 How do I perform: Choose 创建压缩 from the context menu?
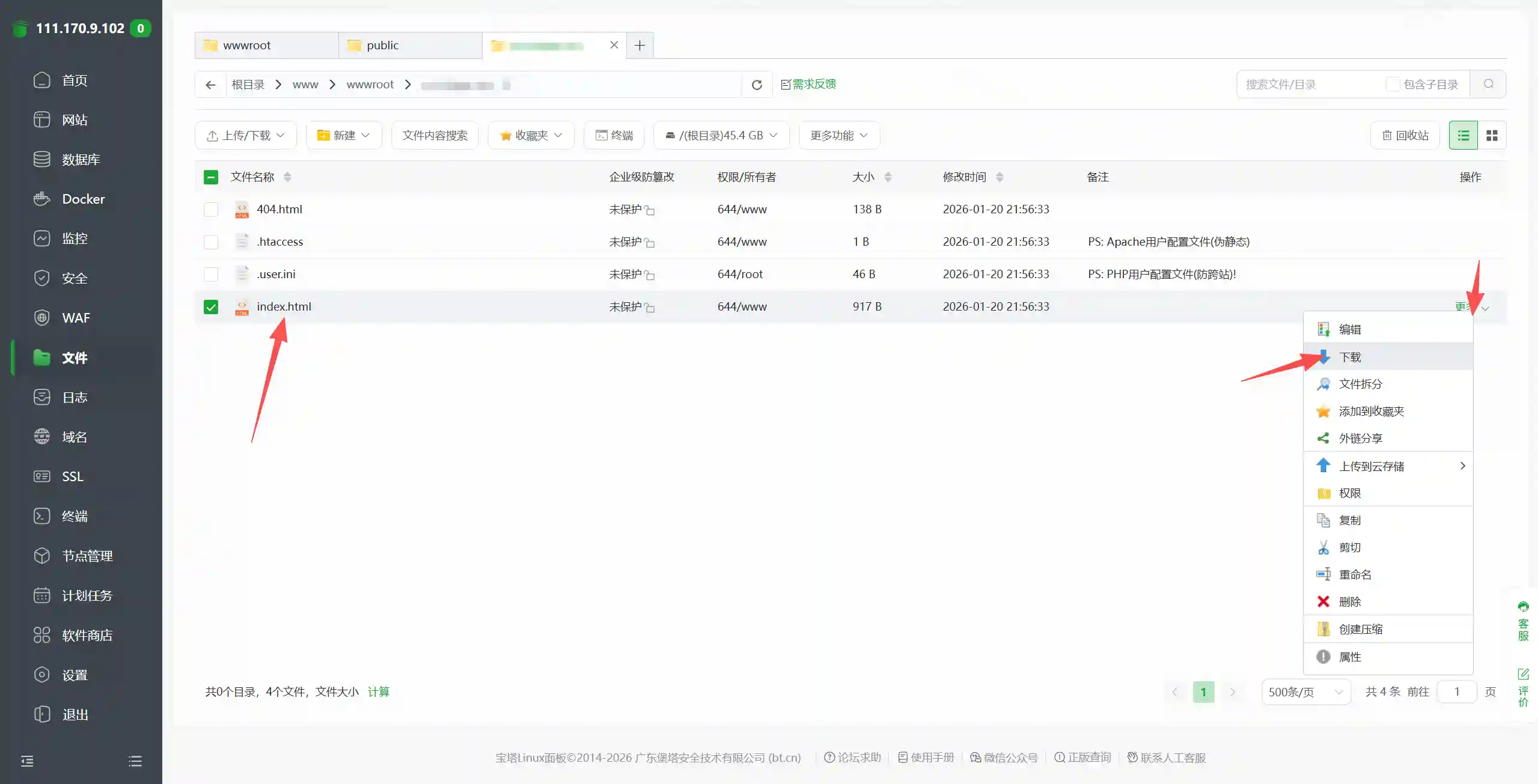pos(1388,629)
